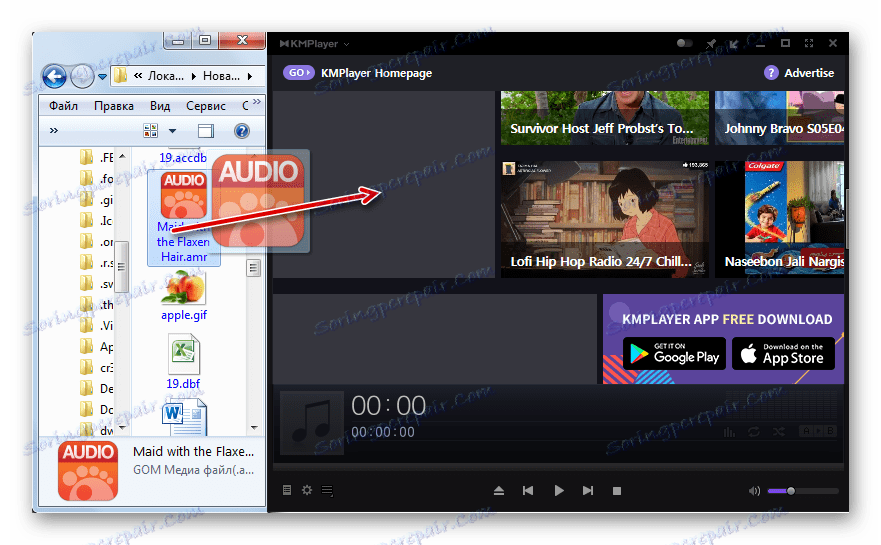Change view with the views icon

point(151,131)
